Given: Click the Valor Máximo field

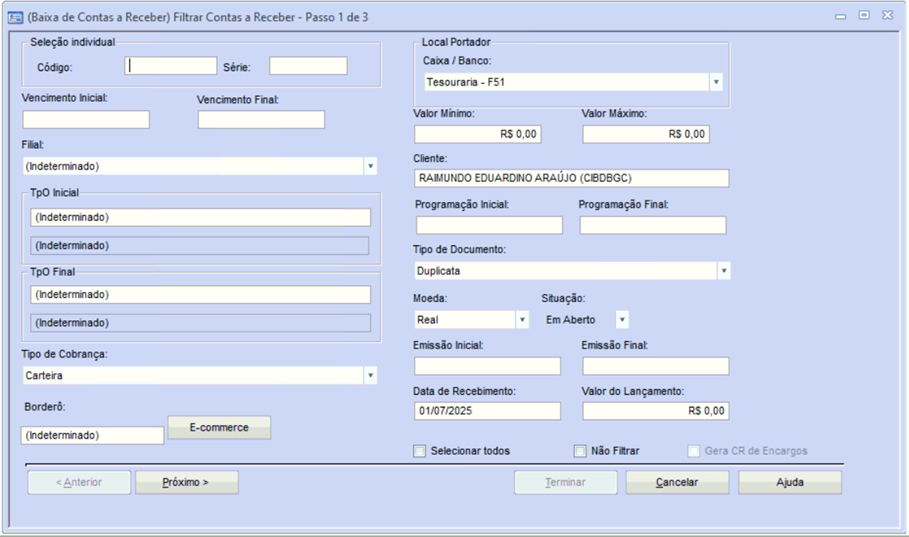Looking at the screenshot, I should point(646,135).
